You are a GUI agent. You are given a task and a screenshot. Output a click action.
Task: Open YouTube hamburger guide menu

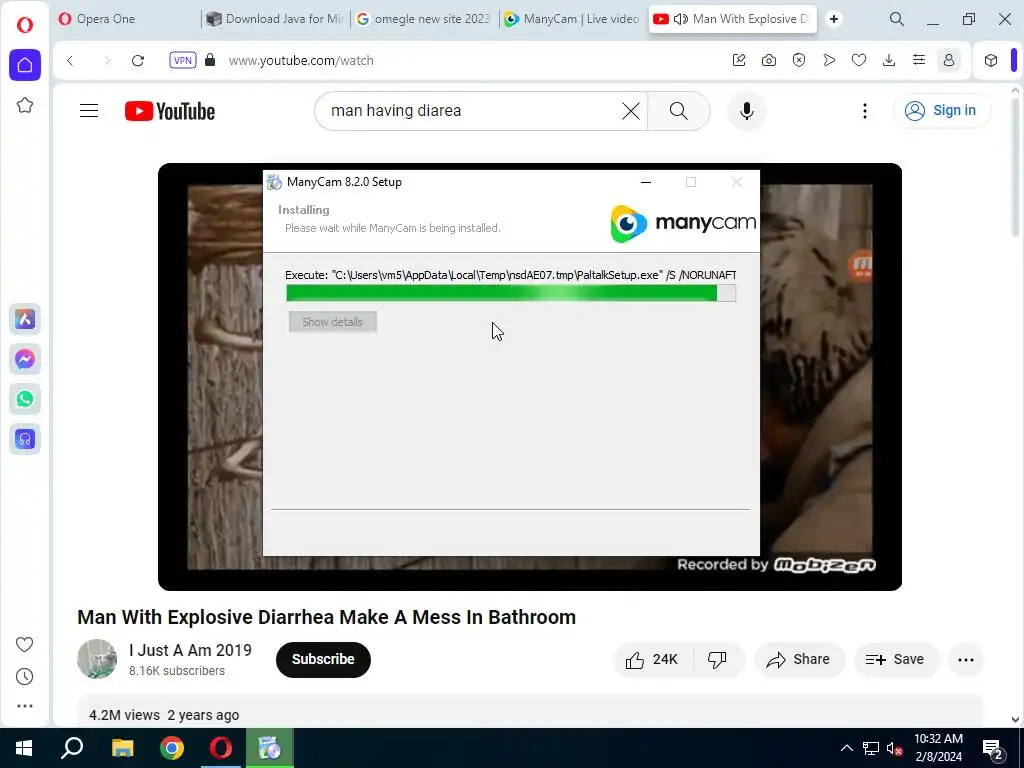click(x=89, y=111)
